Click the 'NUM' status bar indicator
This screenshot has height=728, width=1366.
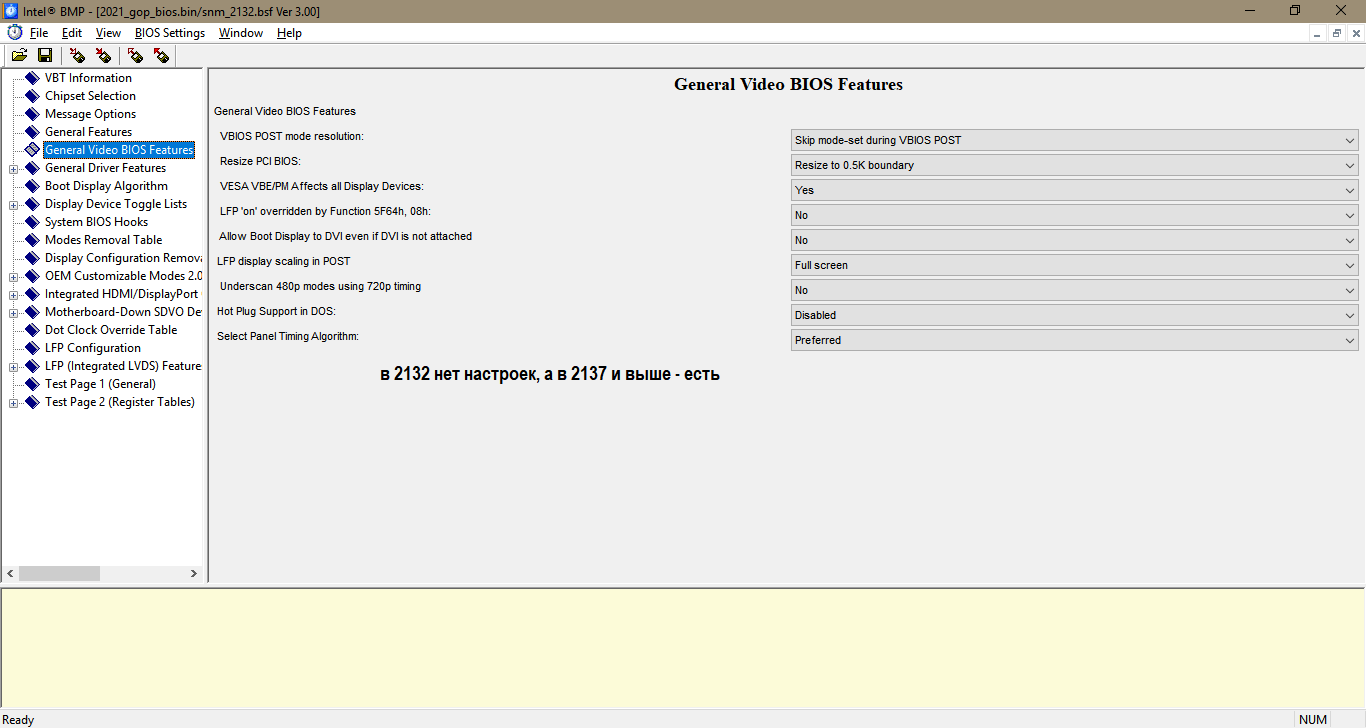pos(1313,720)
